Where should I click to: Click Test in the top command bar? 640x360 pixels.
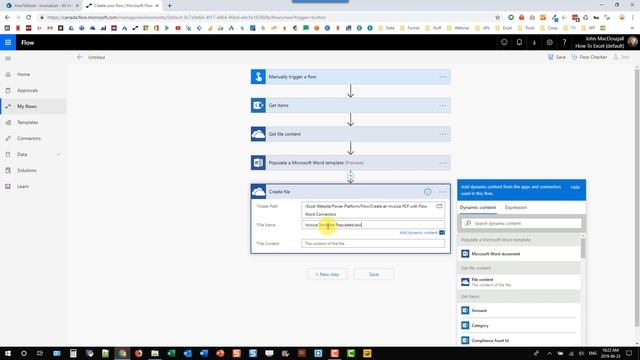[621, 57]
